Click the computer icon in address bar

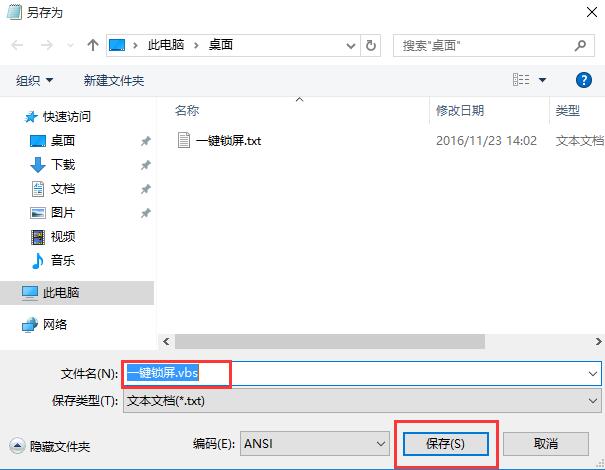117,45
